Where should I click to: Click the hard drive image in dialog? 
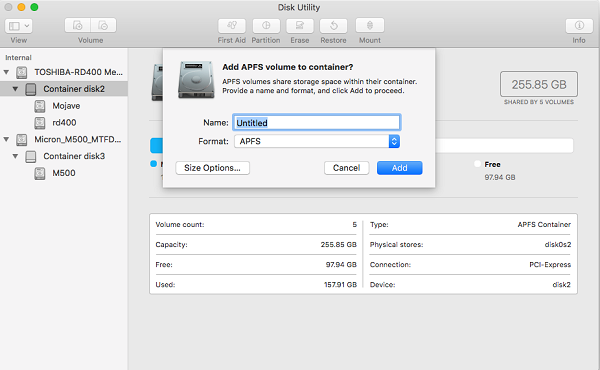click(x=196, y=80)
